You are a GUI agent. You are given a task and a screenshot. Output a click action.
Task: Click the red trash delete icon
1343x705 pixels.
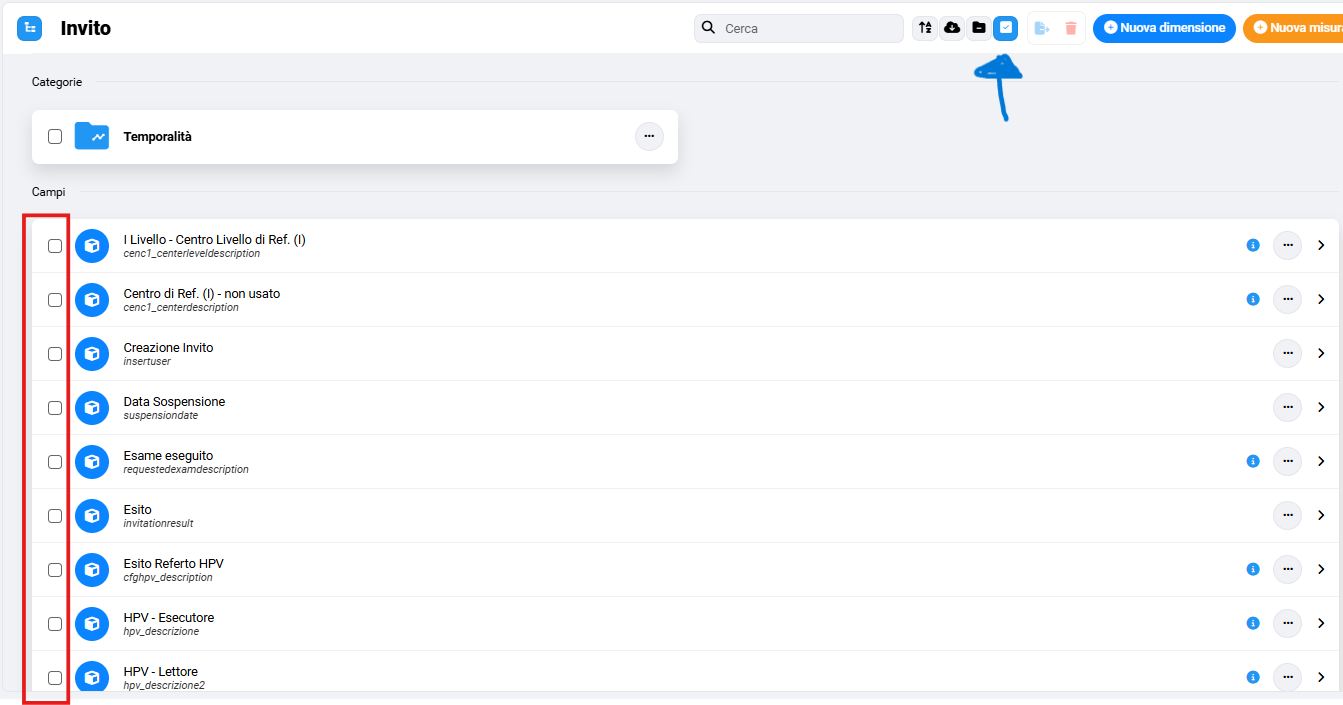pyautogui.click(x=1071, y=28)
